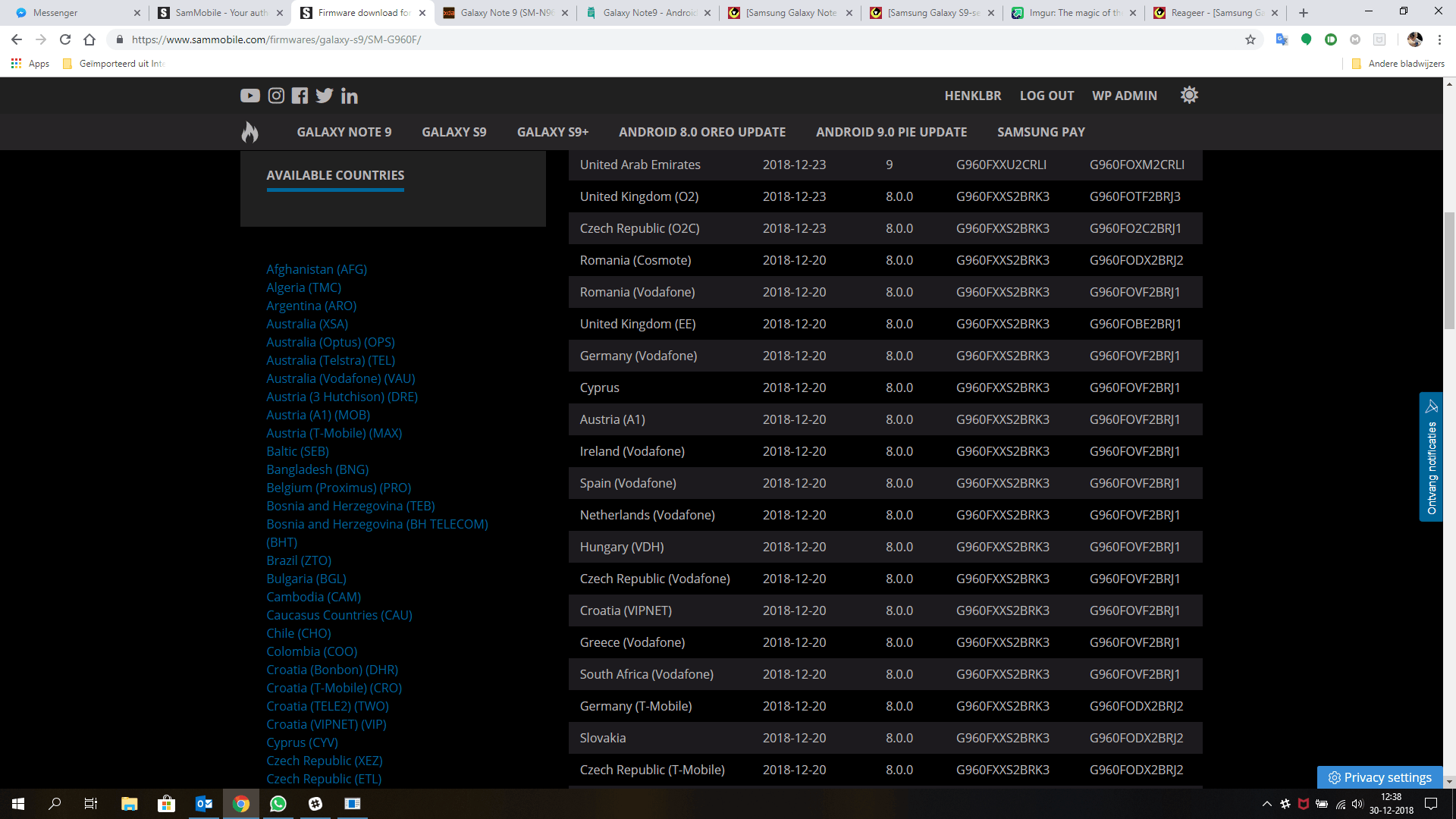Click the Afghanistan (AFG) country link

coord(316,269)
